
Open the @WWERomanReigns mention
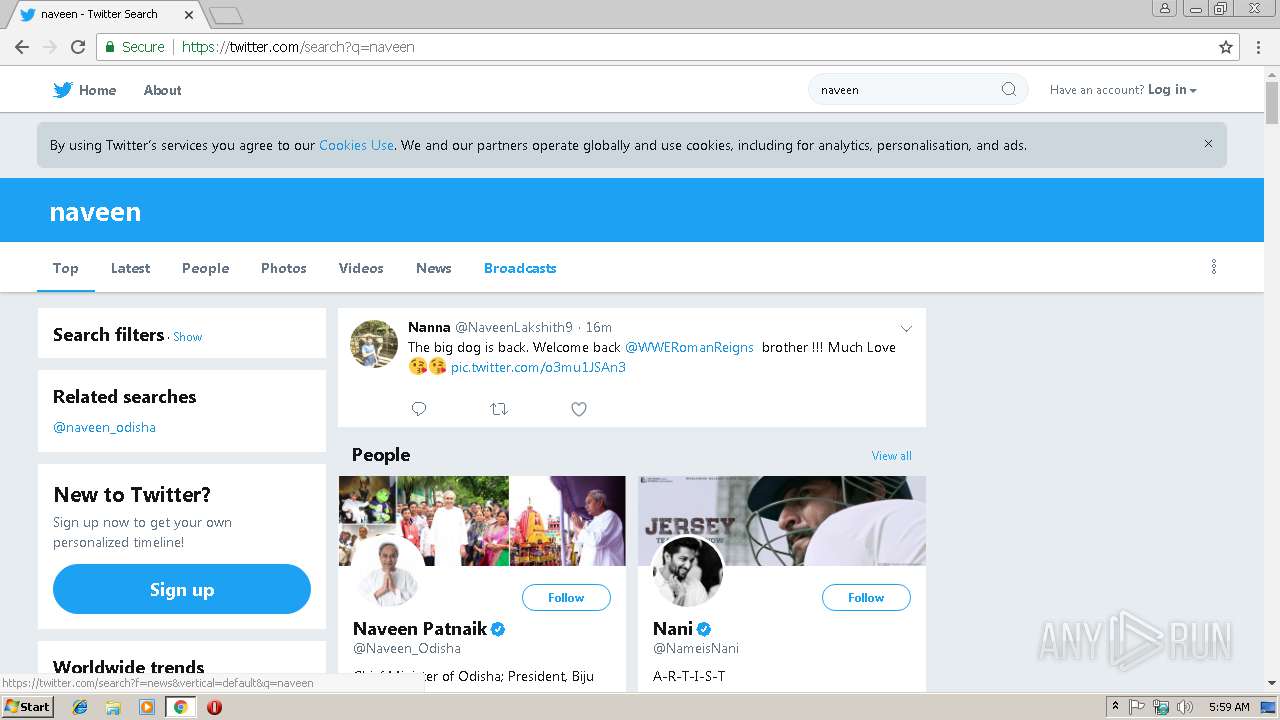[689, 347]
